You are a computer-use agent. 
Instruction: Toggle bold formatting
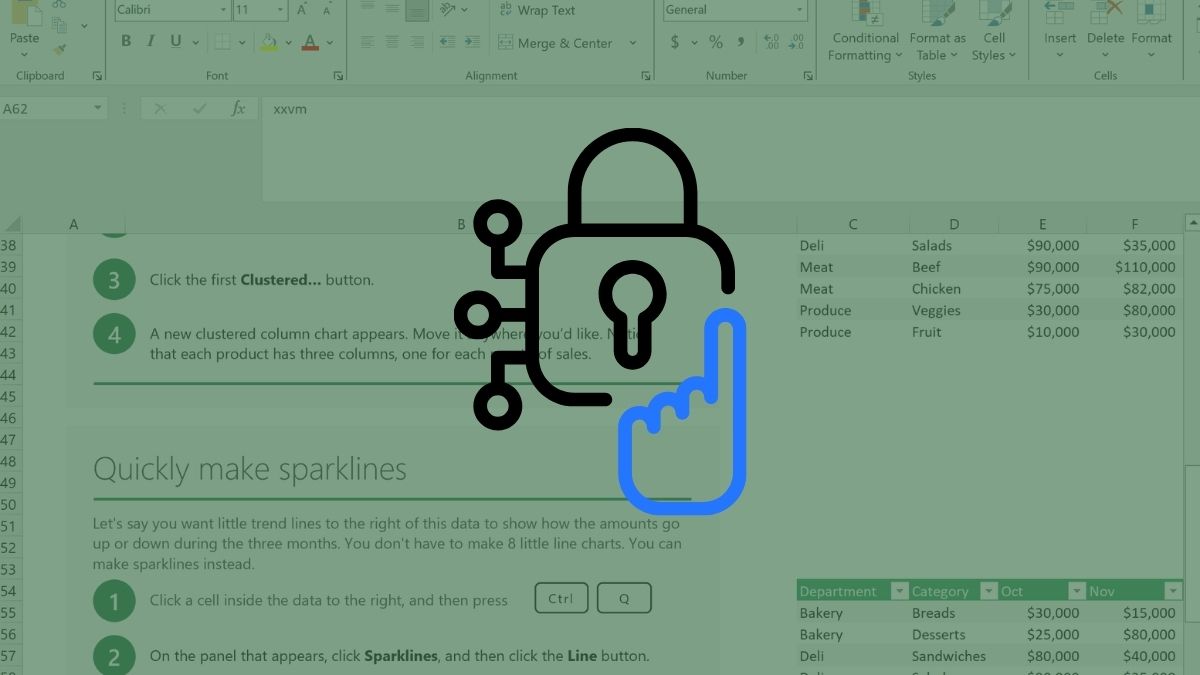tap(125, 41)
